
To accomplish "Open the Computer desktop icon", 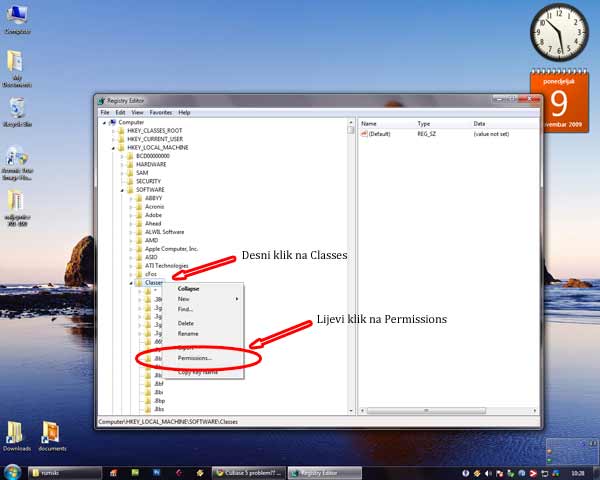I will pos(15,17).
